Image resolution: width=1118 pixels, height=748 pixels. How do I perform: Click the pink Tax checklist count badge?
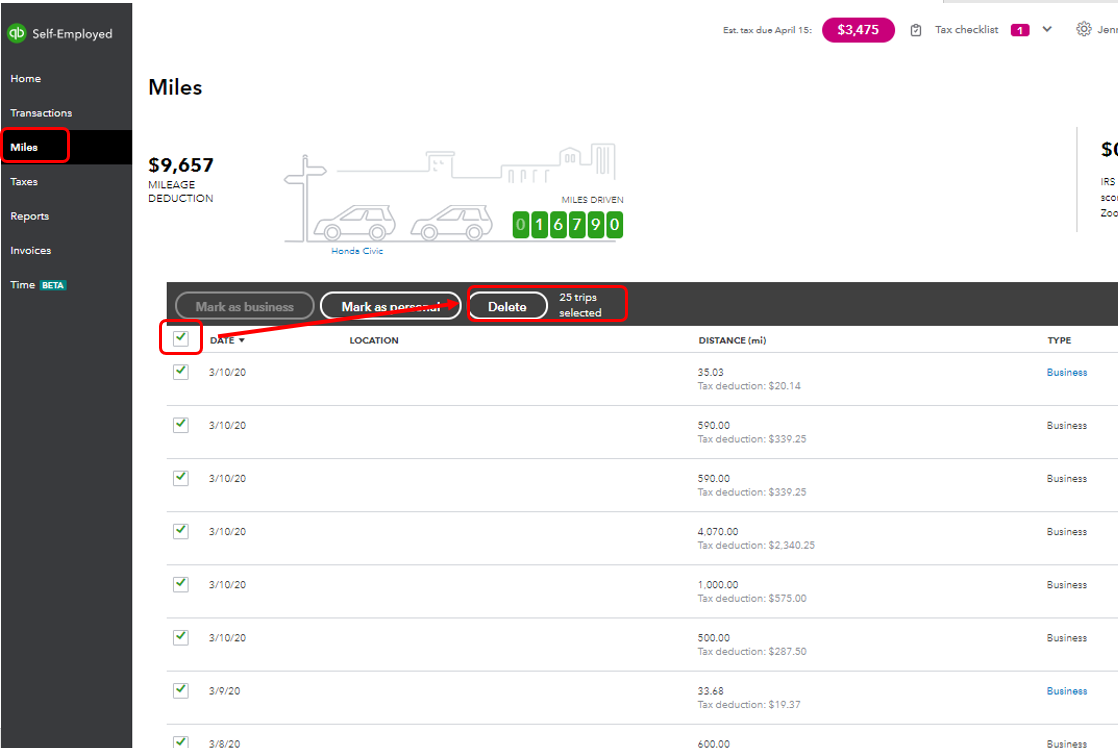(x=1020, y=30)
